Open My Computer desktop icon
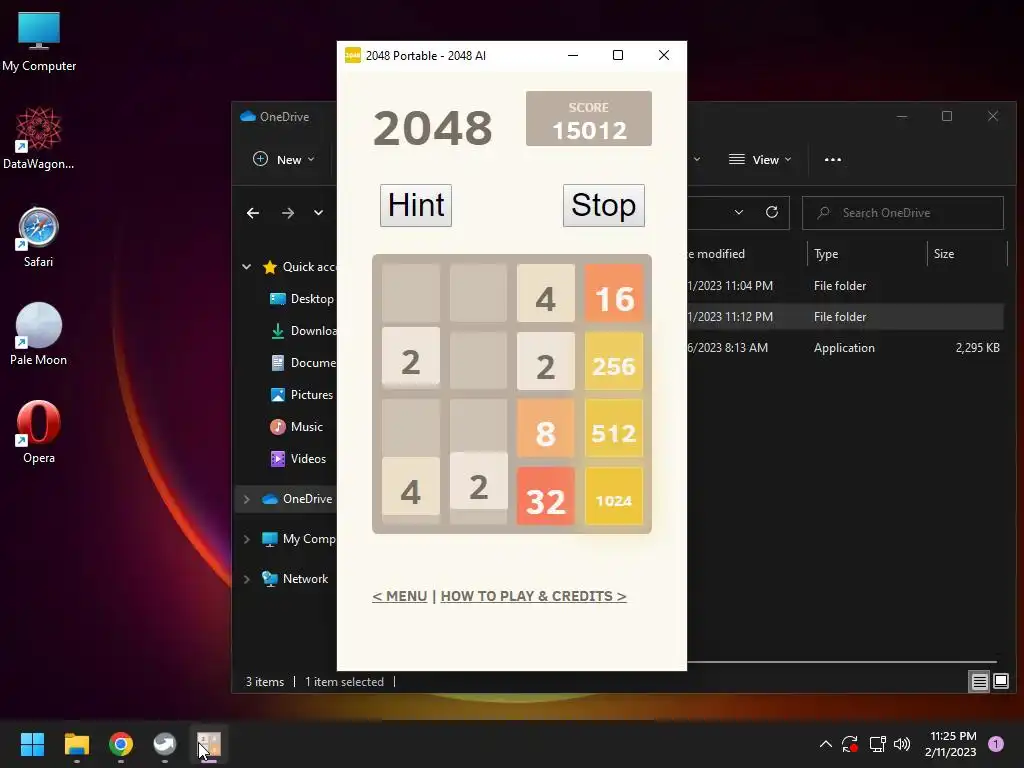The image size is (1024, 768). click(x=39, y=42)
